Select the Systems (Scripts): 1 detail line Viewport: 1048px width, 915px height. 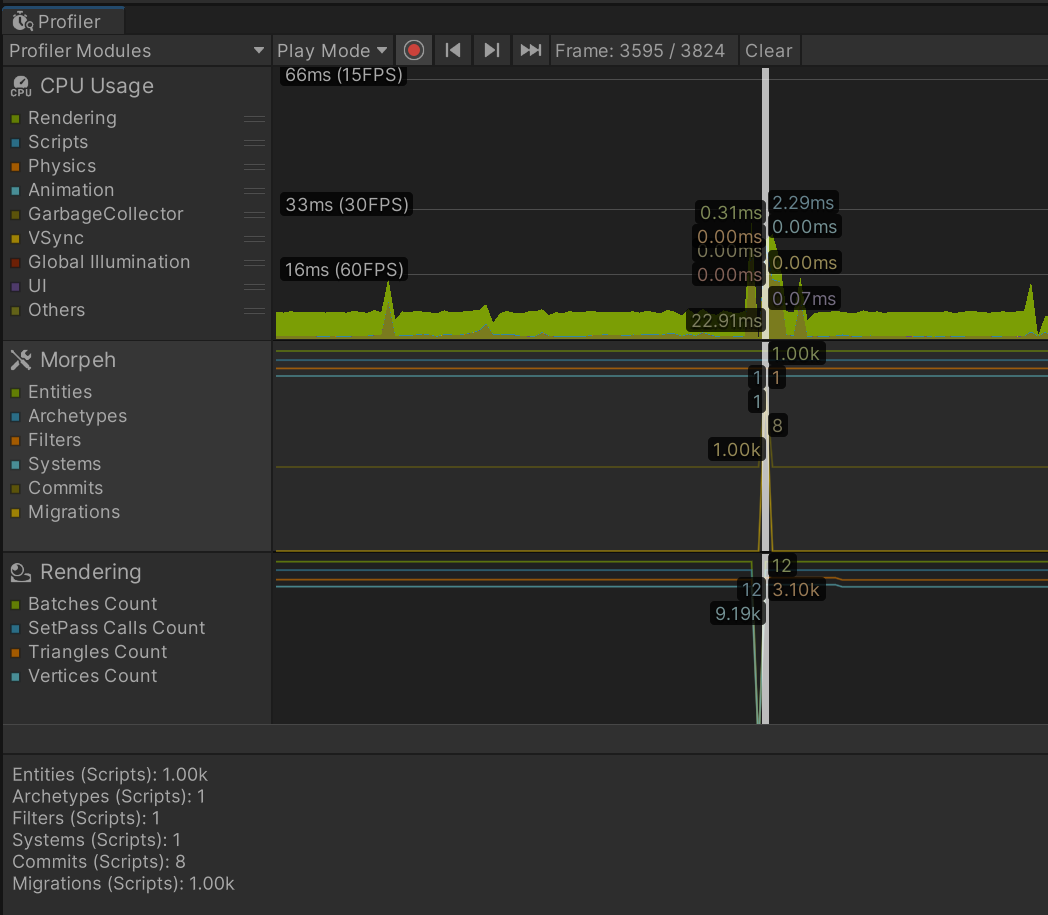tap(96, 840)
